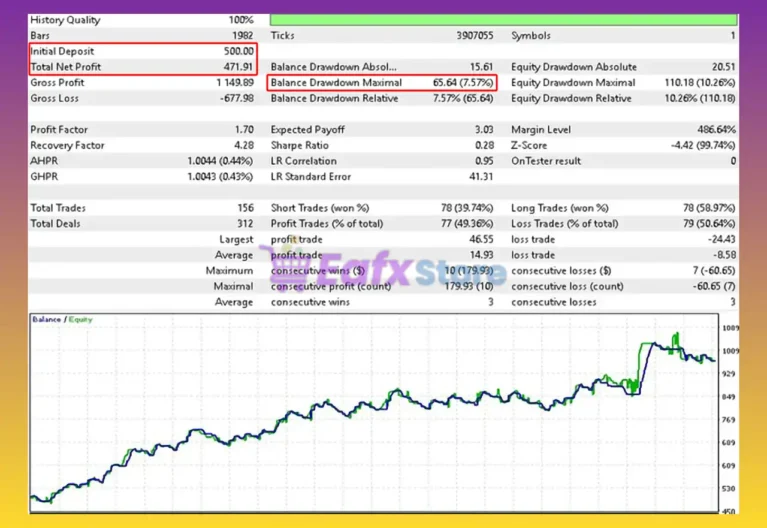Click the History Quality green progress bar

click(x=503, y=20)
